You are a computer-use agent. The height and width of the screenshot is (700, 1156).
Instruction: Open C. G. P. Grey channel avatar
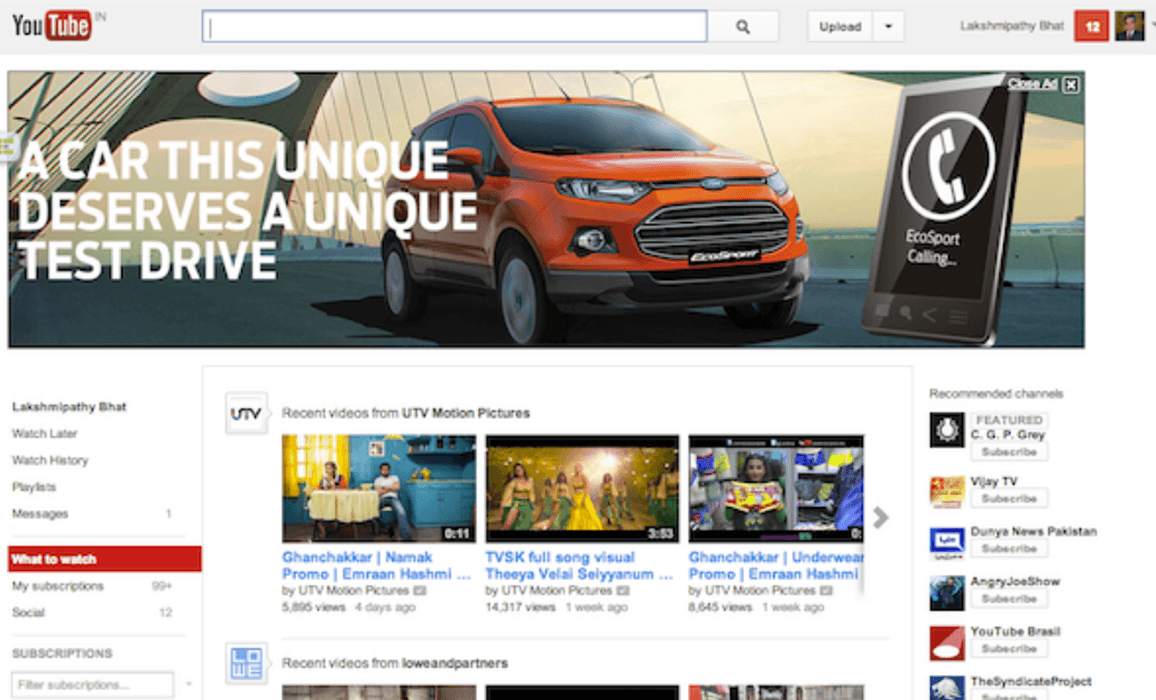(947, 430)
